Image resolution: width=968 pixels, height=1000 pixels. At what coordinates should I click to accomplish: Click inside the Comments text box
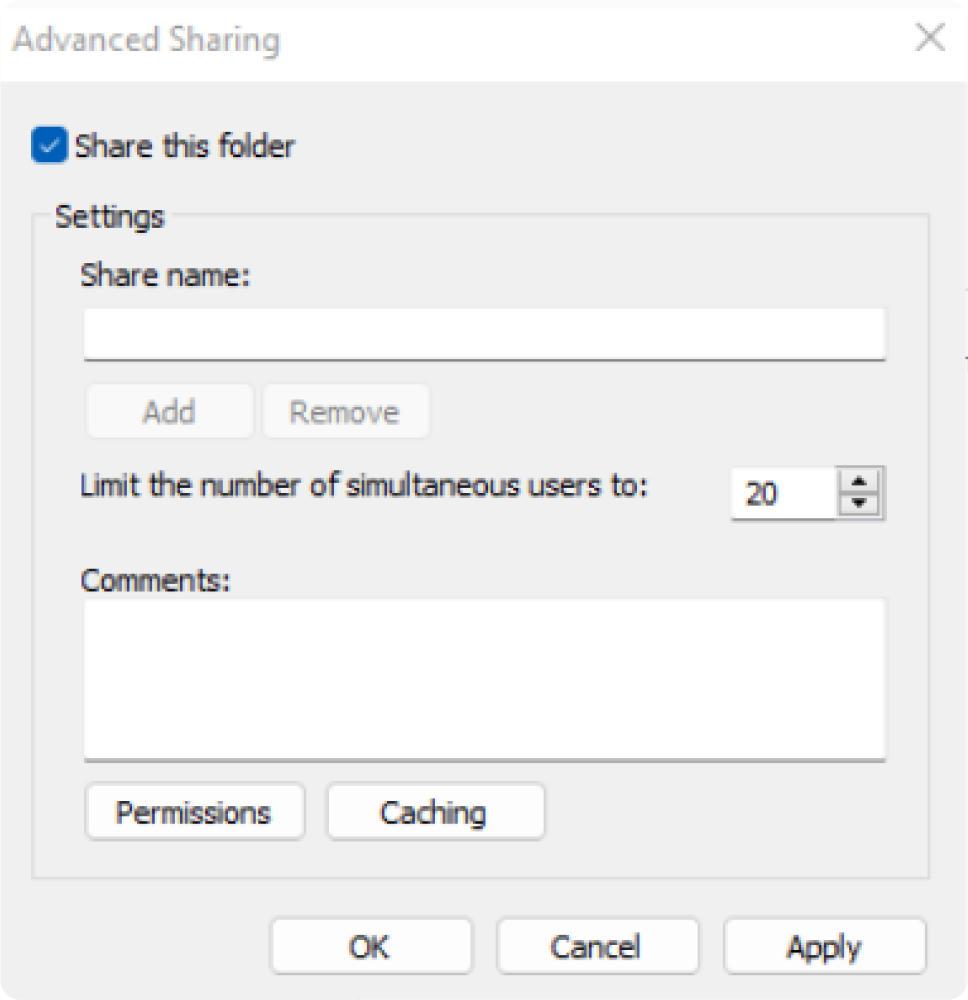[x=485, y=680]
